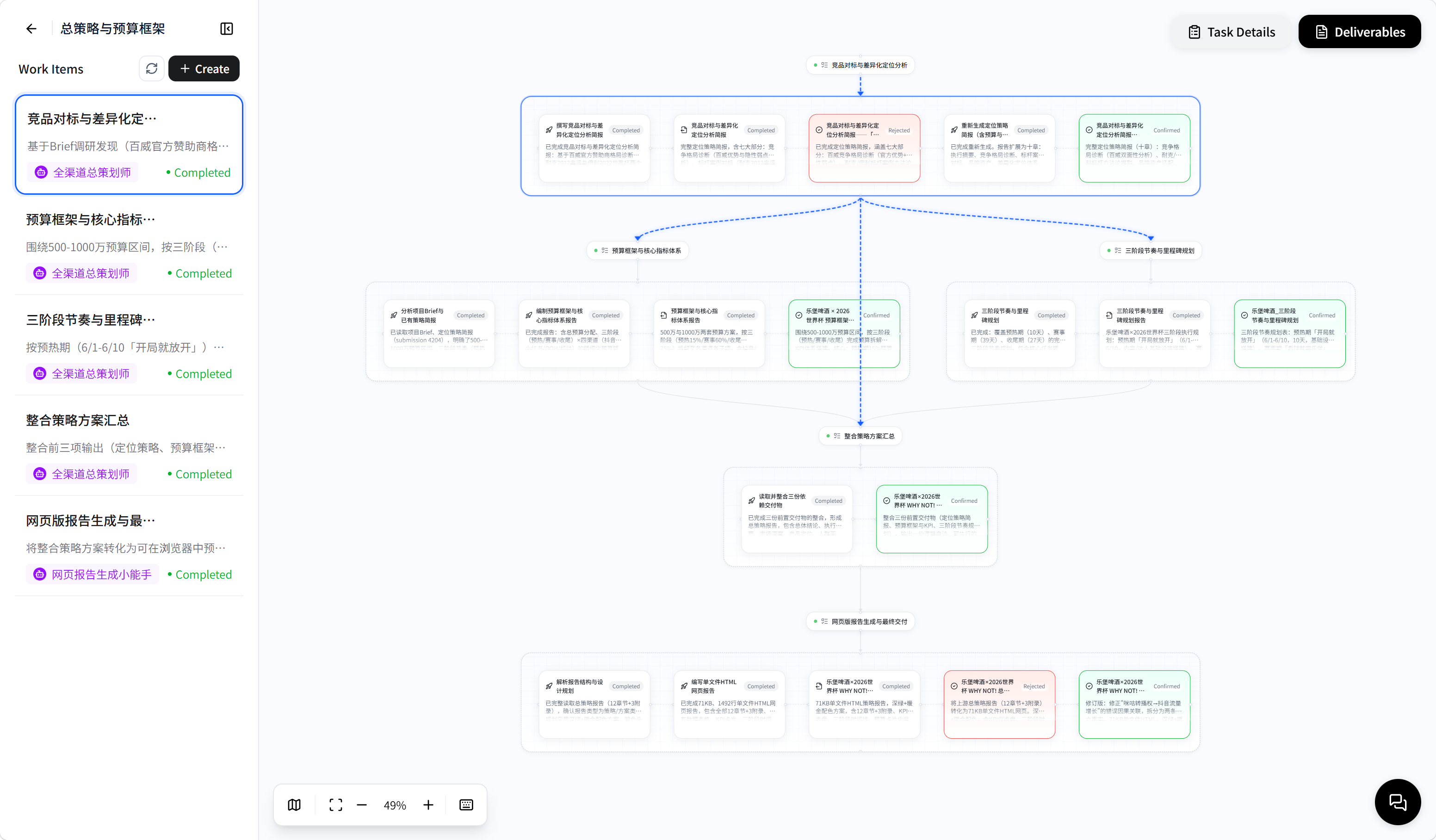Open card 重新生成定位策略简报
Viewport: 1436px width, 840px height.
999,148
